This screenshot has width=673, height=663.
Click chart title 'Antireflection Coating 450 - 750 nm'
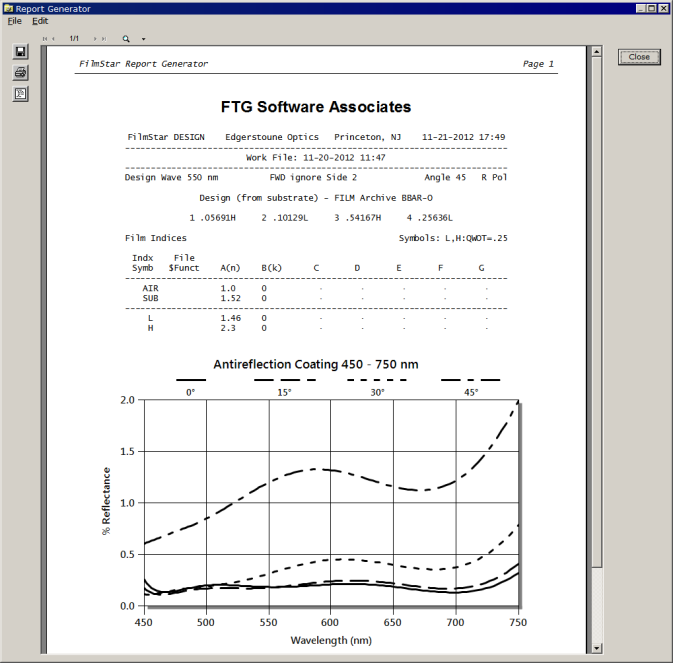[x=316, y=364]
